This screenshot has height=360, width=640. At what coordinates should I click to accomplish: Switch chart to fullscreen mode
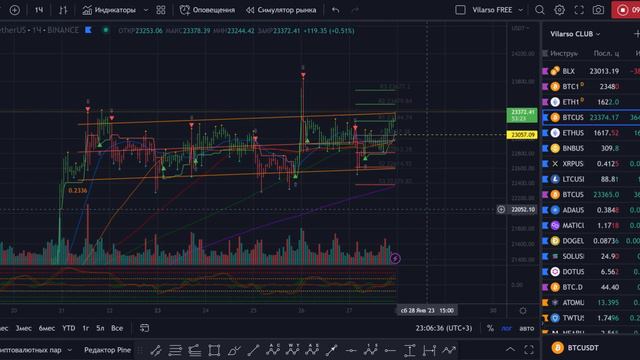579,10
